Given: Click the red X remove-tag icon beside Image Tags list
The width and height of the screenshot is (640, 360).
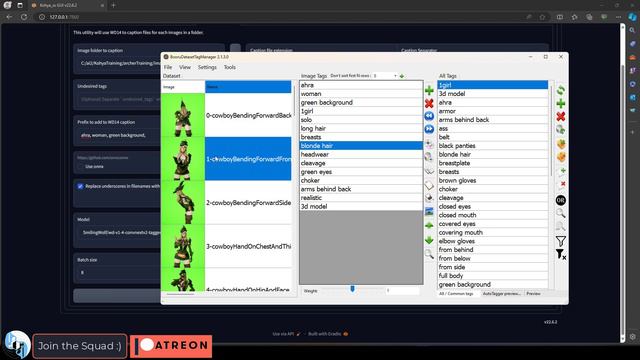Looking at the screenshot, I should coord(429,103).
